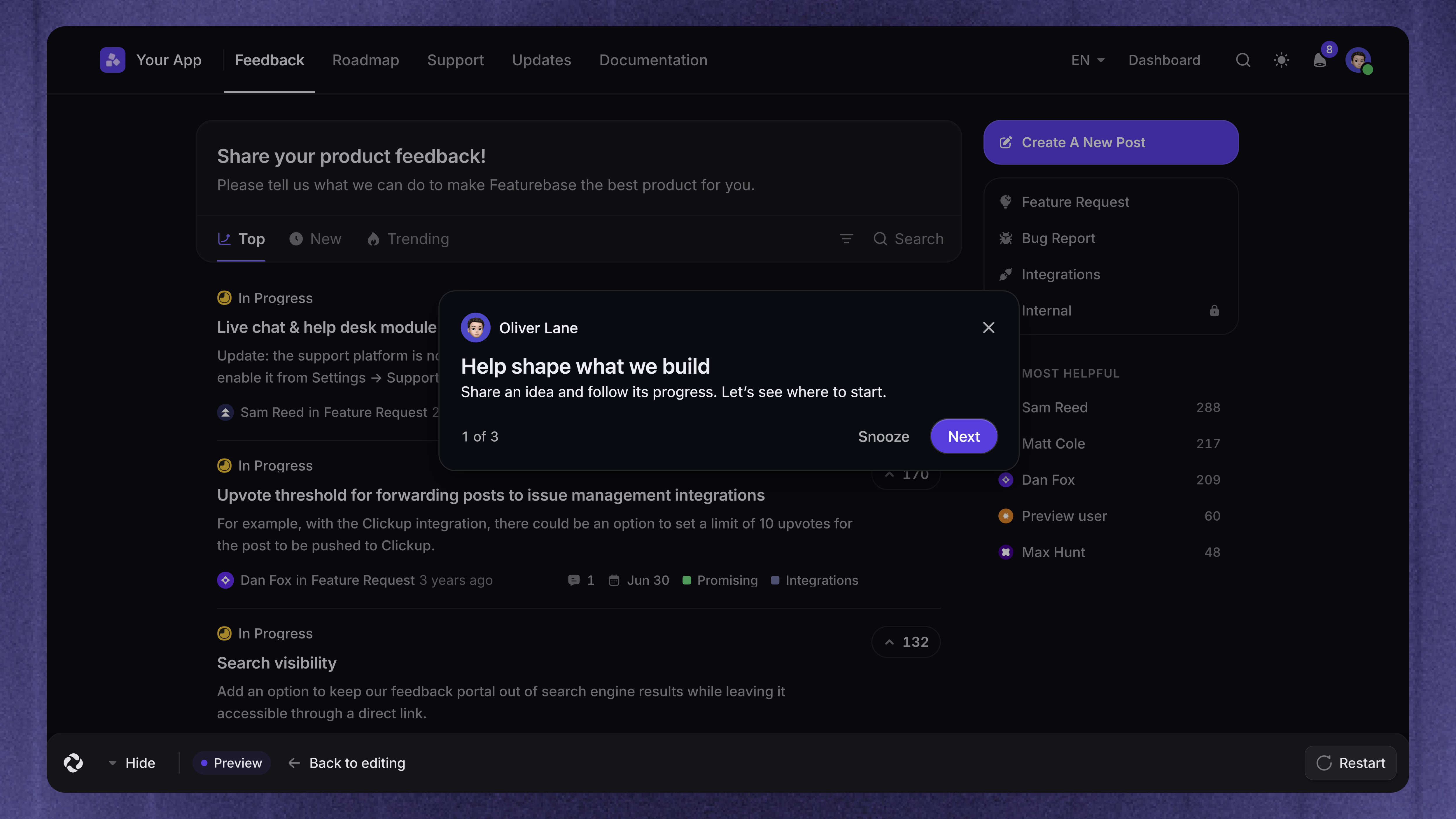Click the Promising tag
The width and height of the screenshot is (1456, 819).
coord(720,580)
